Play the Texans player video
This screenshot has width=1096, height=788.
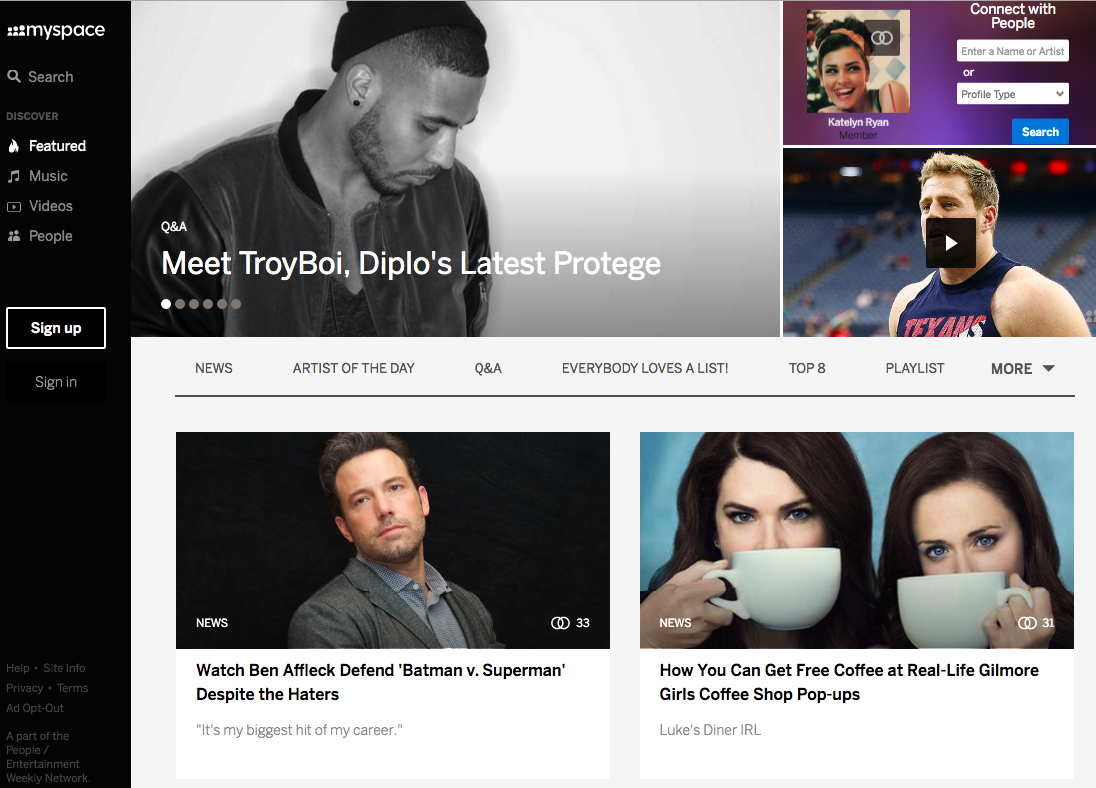(x=951, y=243)
